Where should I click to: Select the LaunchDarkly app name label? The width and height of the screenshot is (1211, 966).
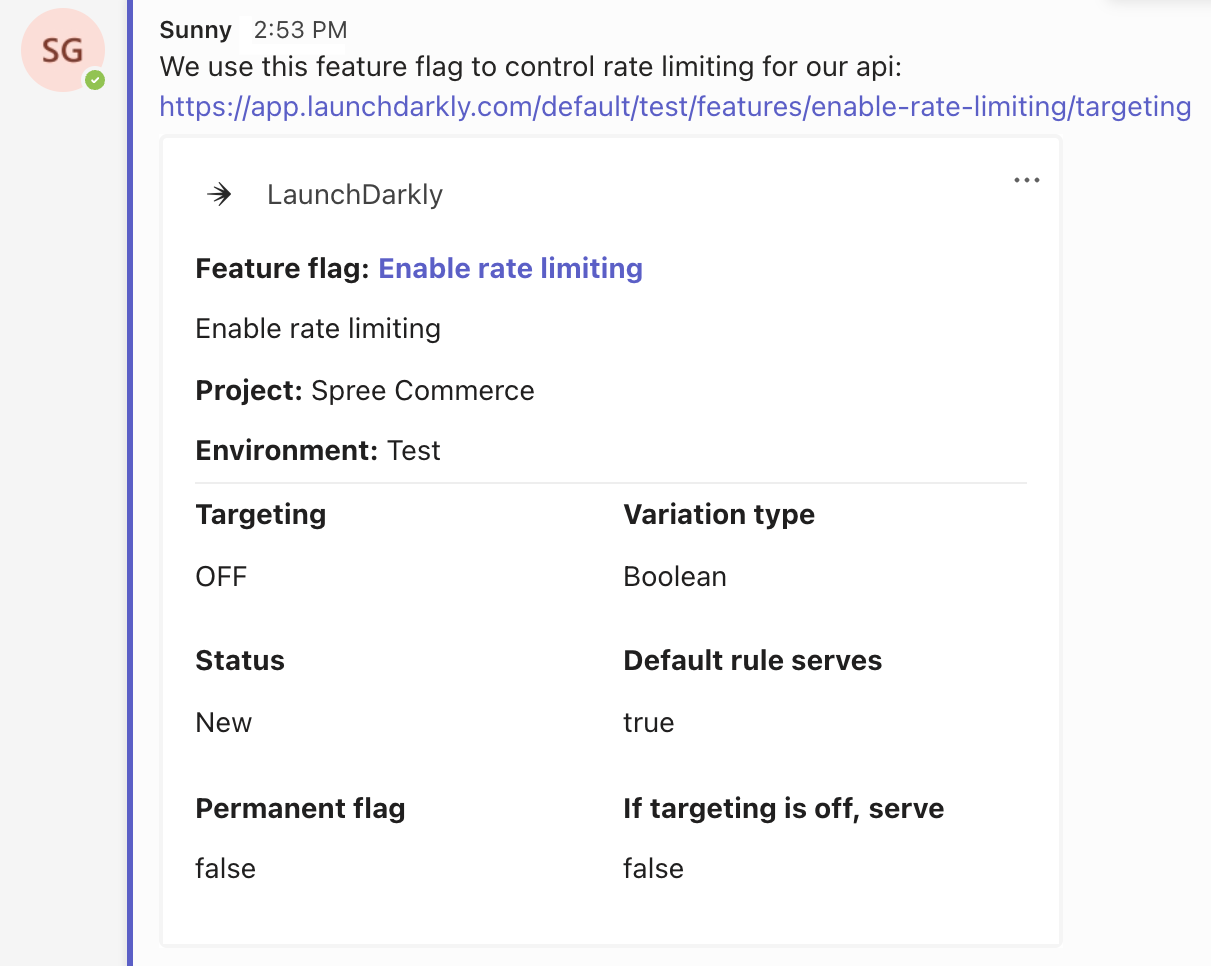(x=354, y=195)
